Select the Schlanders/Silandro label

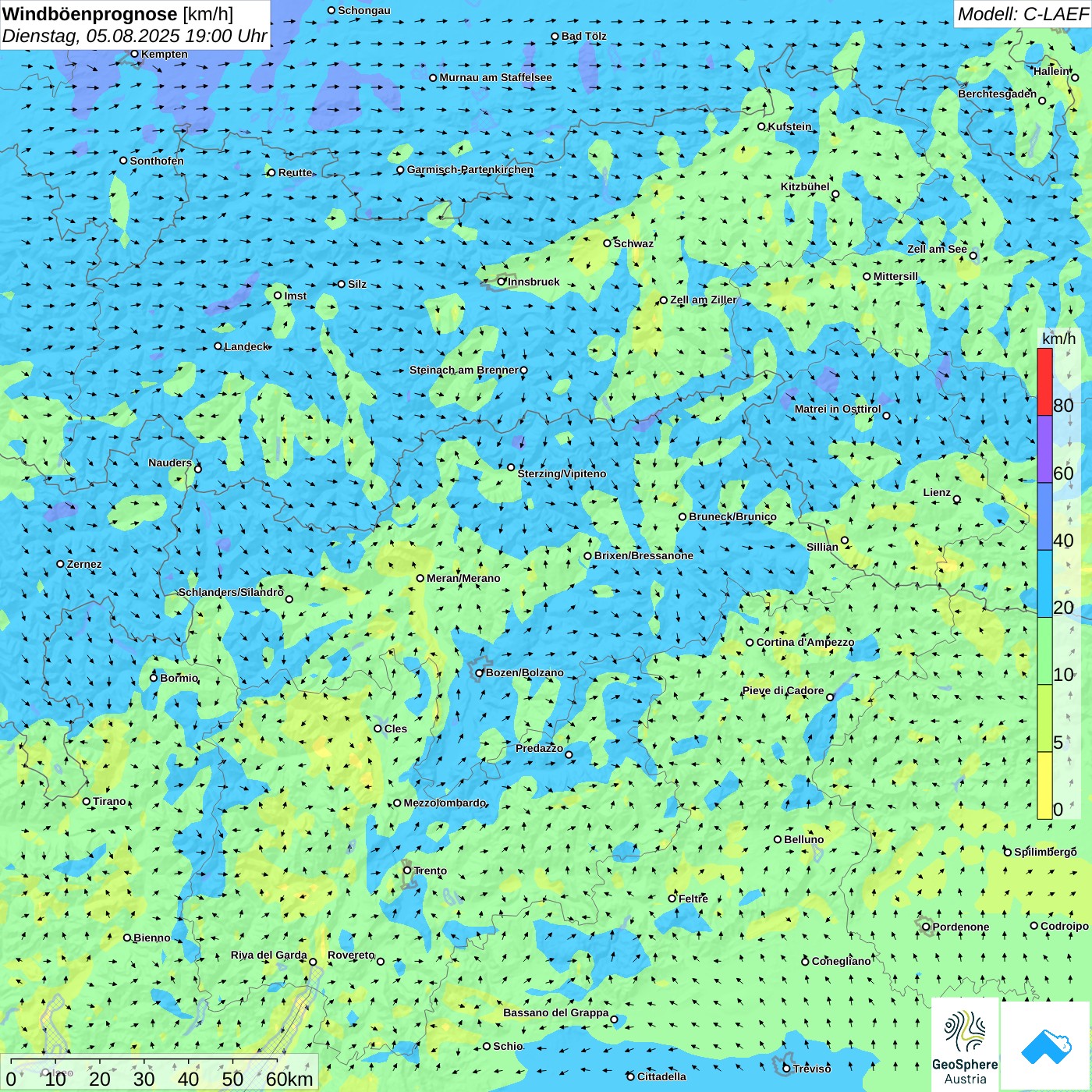[x=231, y=592]
